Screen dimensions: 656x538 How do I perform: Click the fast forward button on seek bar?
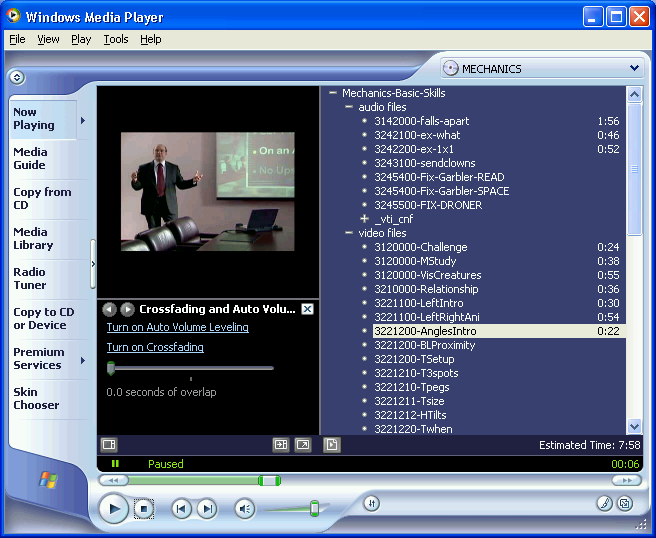(626, 480)
